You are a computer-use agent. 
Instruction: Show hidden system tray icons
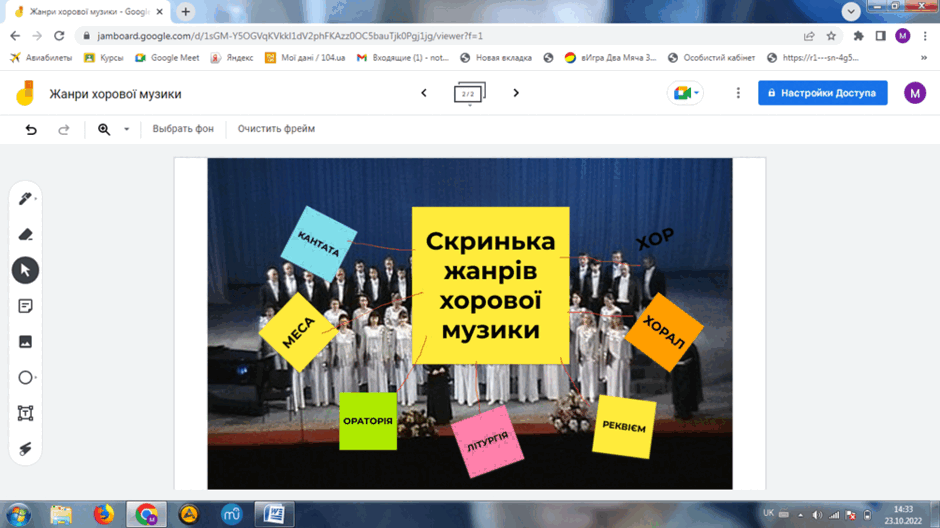click(800, 514)
